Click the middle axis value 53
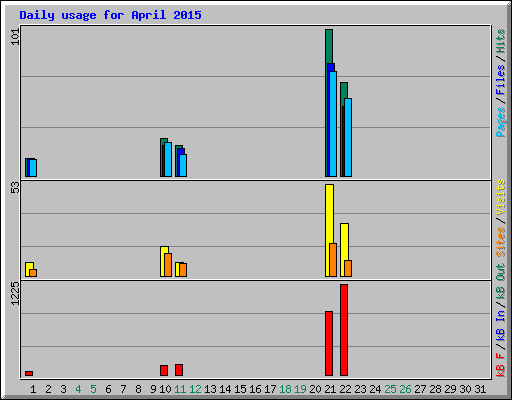 [15, 188]
